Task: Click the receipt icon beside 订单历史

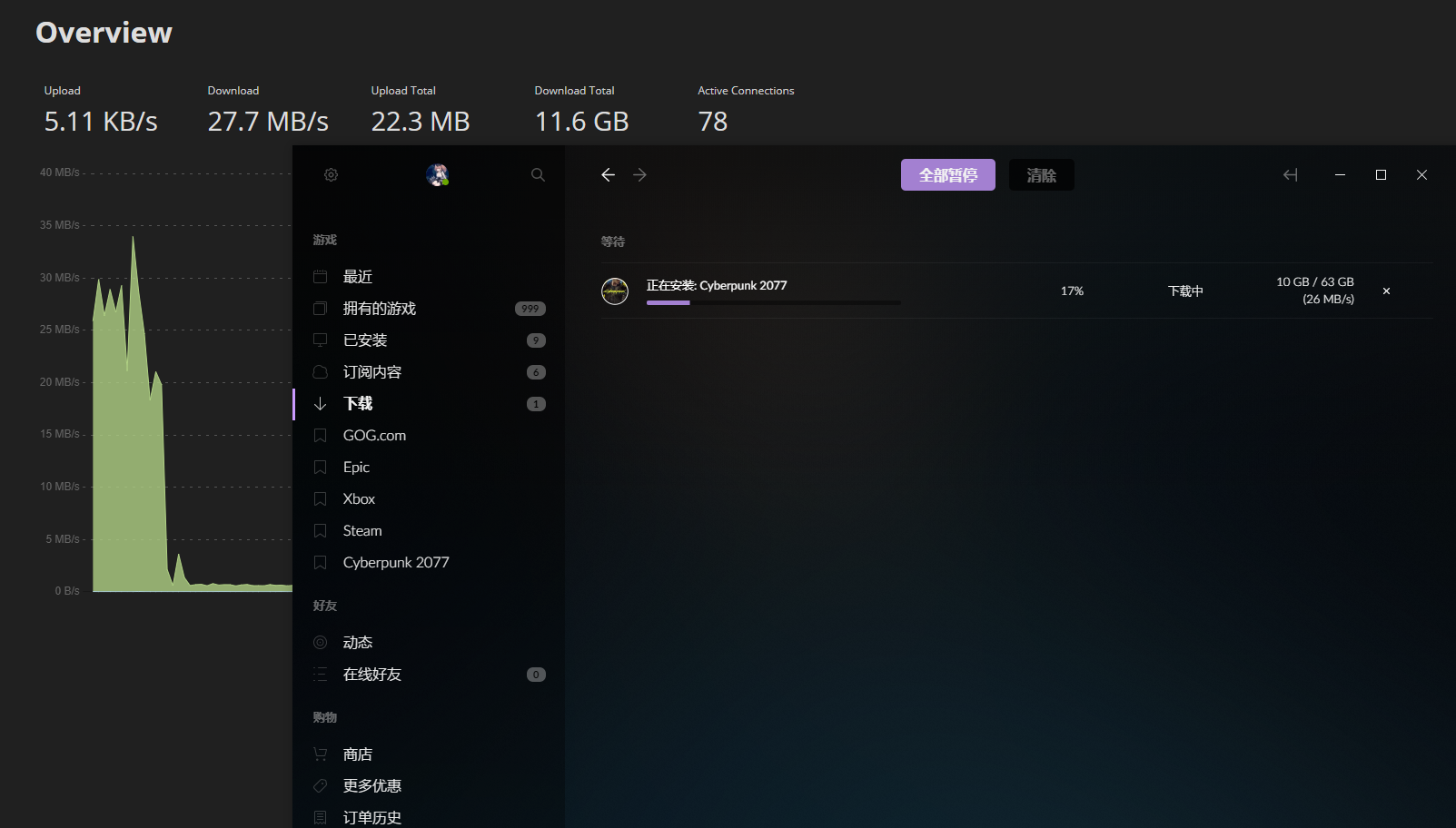Action: (x=320, y=817)
